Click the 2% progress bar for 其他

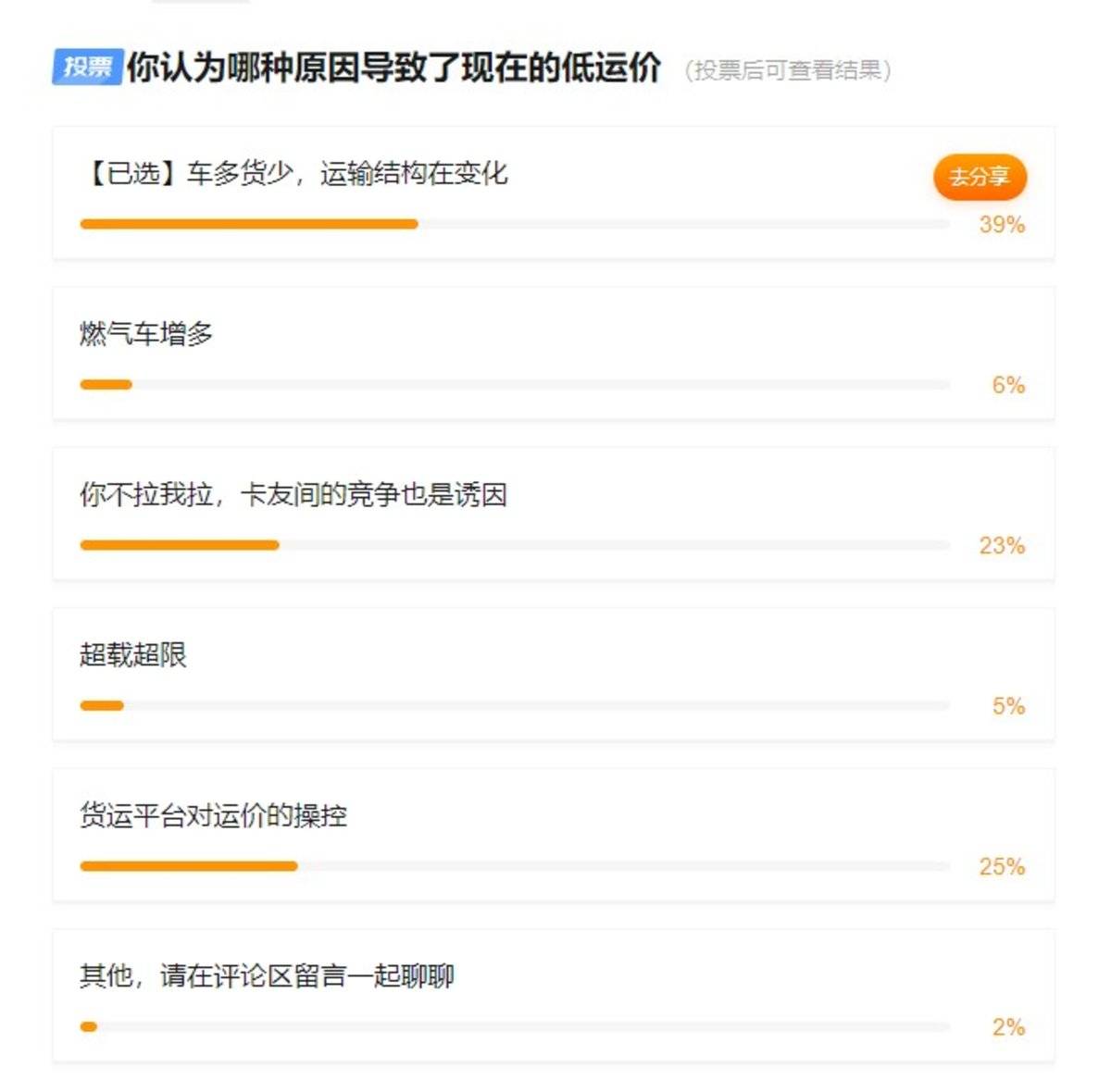[89, 1026]
